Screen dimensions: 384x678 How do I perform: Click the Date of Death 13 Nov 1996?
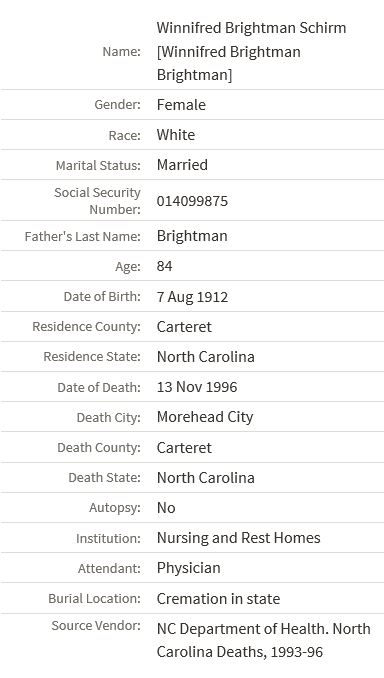point(197,387)
